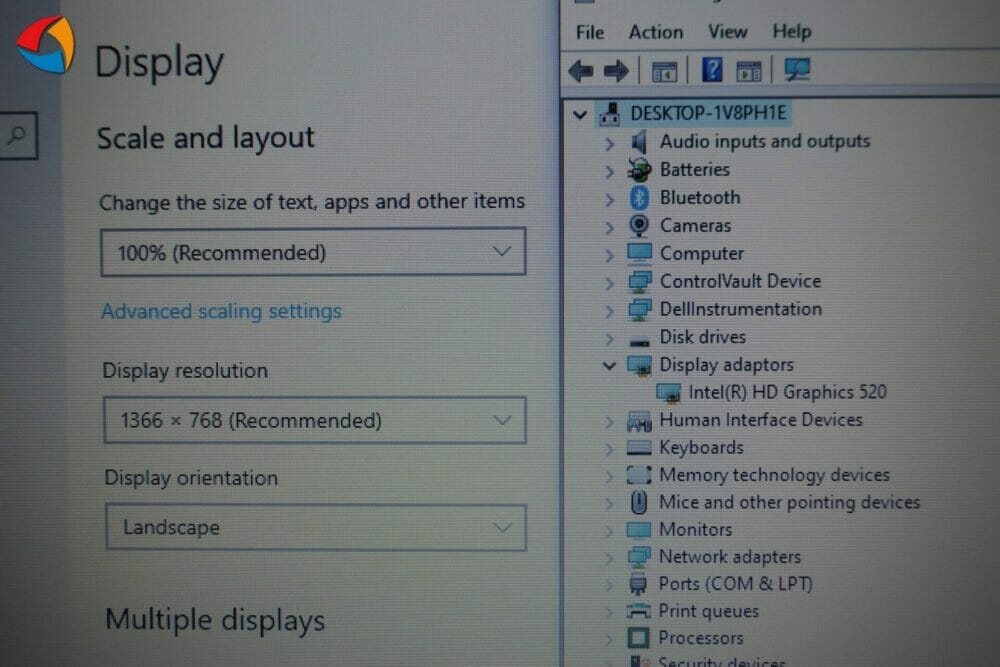Screen dimensions: 1000x667
Task: Collapse the Display adaptors node
Action: pyautogui.click(x=609, y=366)
